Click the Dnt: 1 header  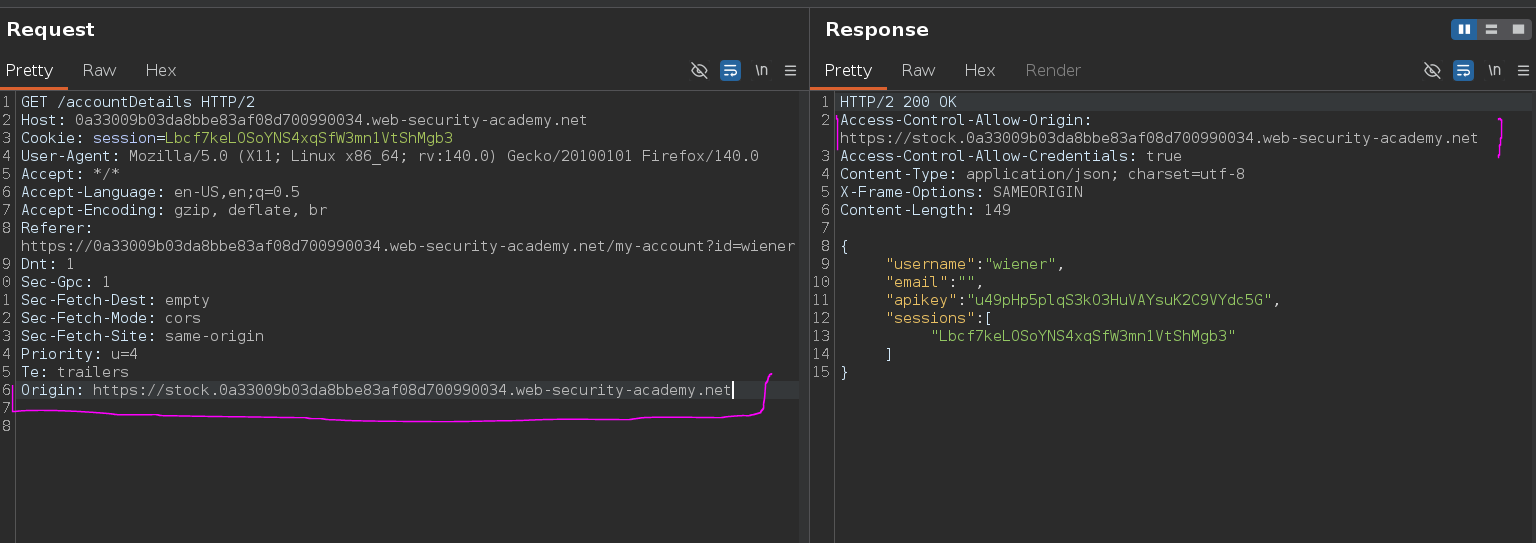click(48, 264)
